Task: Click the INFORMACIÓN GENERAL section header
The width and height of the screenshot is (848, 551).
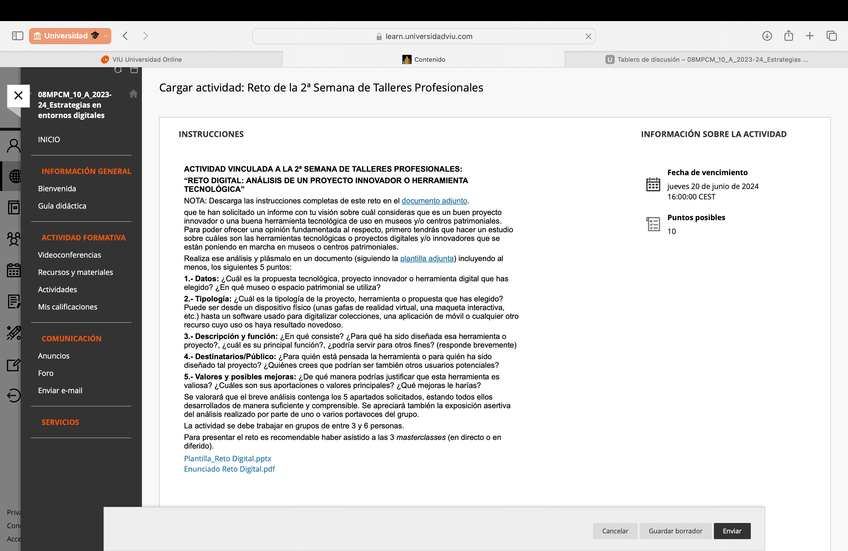Action: coord(87,171)
